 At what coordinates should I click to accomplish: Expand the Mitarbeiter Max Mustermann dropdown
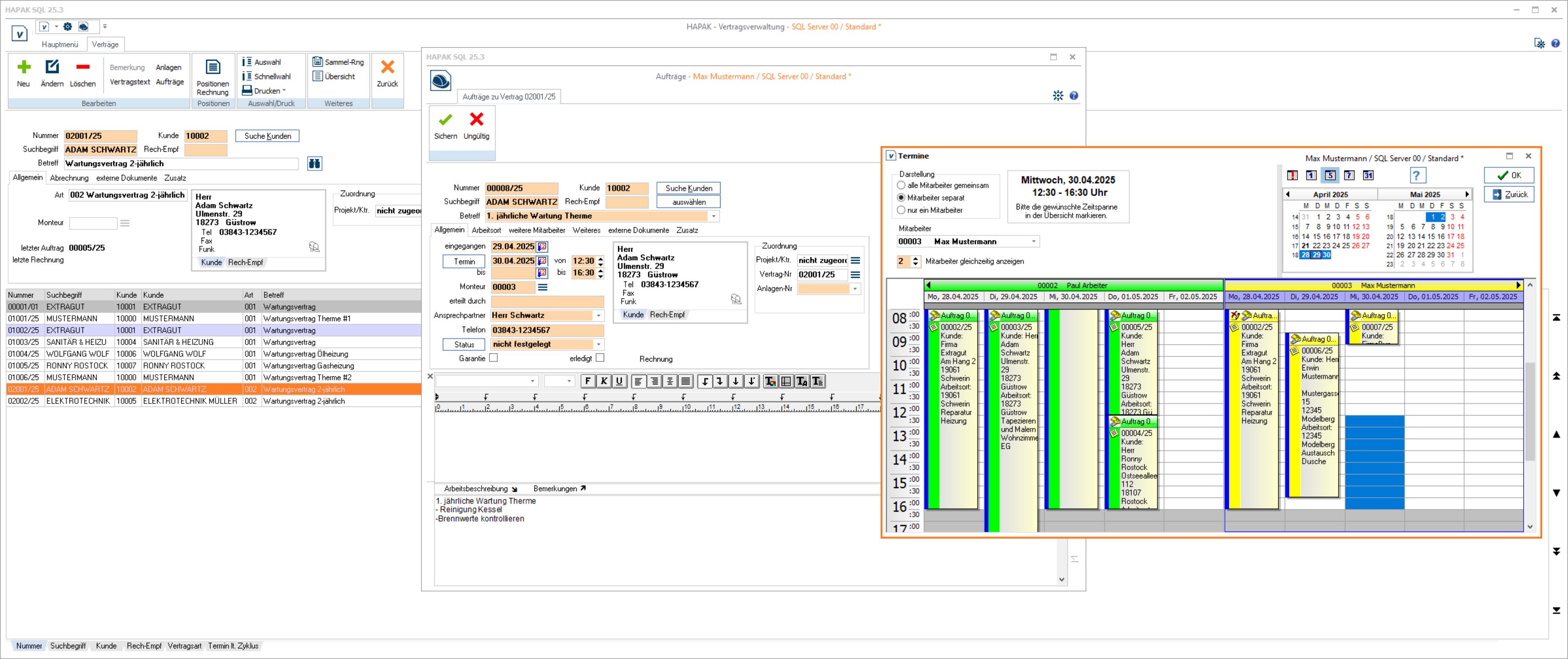[x=1033, y=242]
